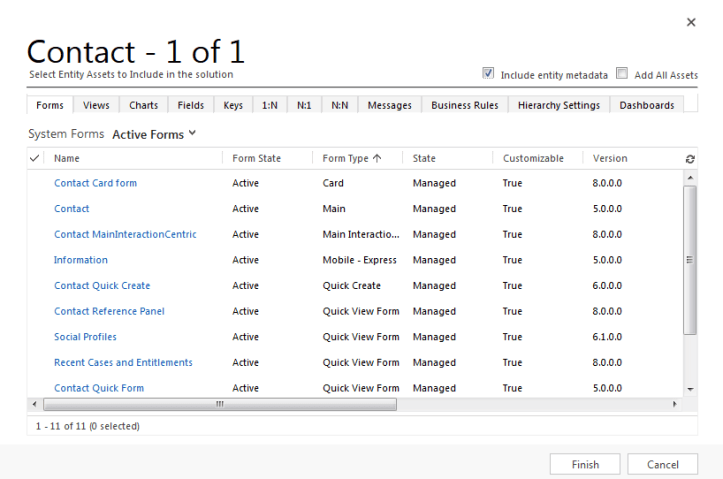This screenshot has width=723, height=479.
Task: Open the Contact Card form link
Action: (95, 183)
